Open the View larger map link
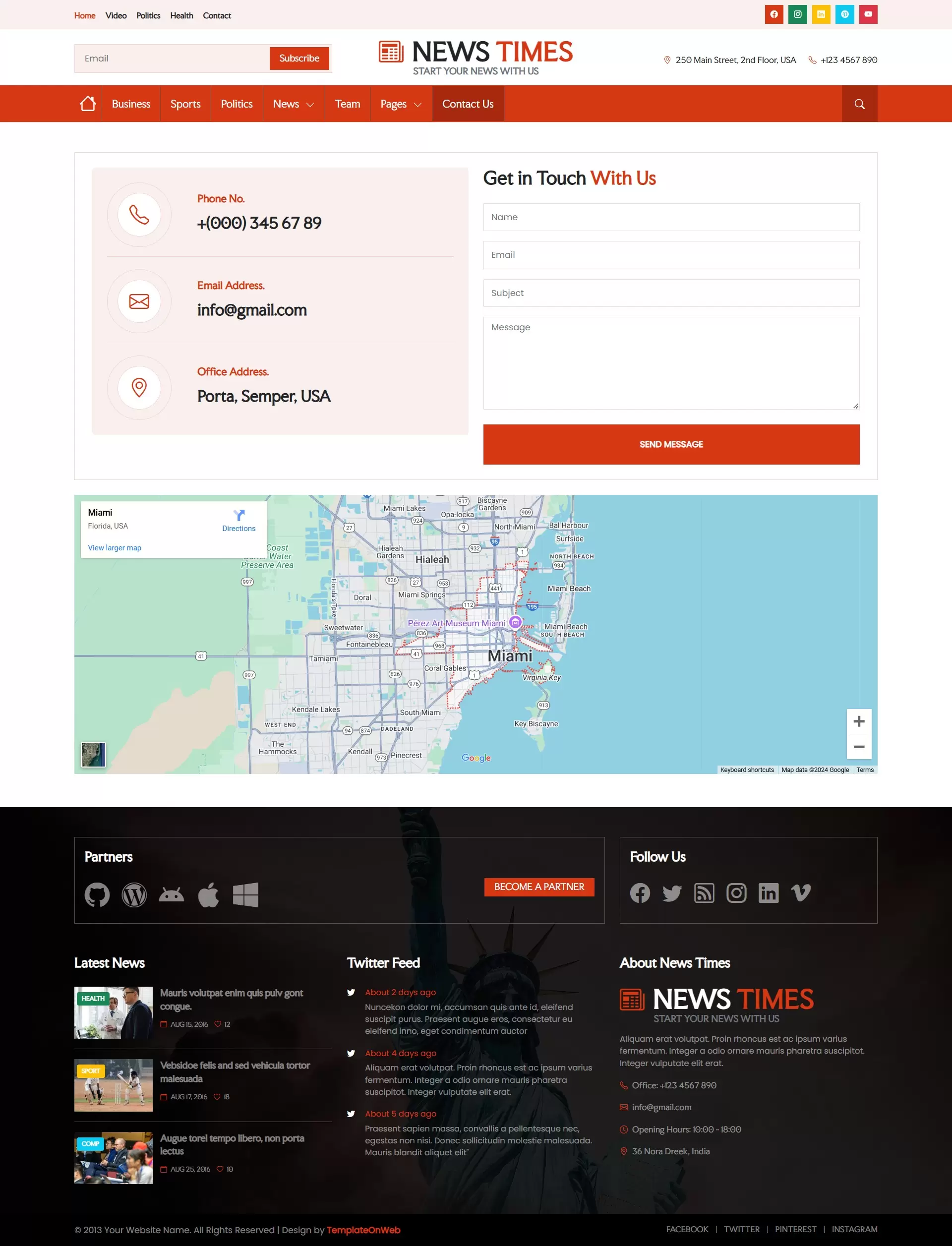Screen dimensions: 952x1246 tap(115, 547)
